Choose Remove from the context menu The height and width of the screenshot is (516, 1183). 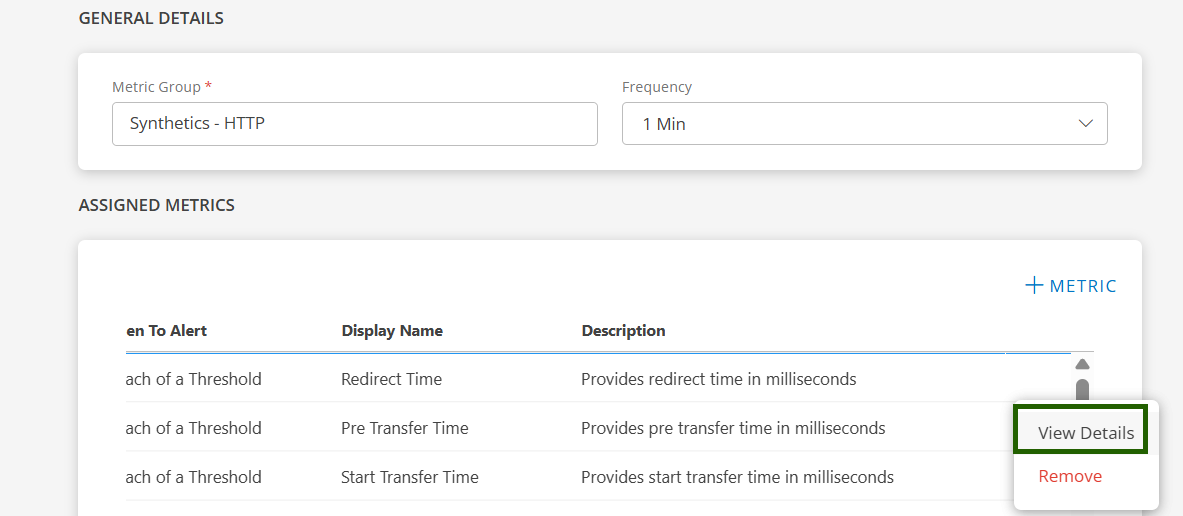(x=1070, y=476)
